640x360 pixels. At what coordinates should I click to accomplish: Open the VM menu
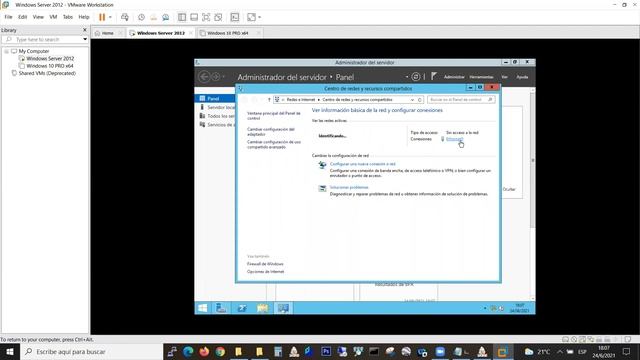(x=53, y=17)
